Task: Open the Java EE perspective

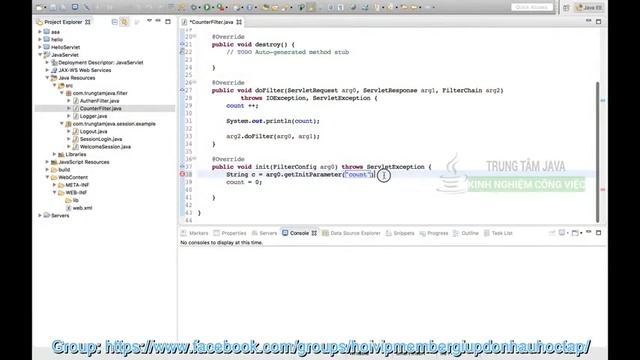Action: pyautogui.click(x=589, y=7)
